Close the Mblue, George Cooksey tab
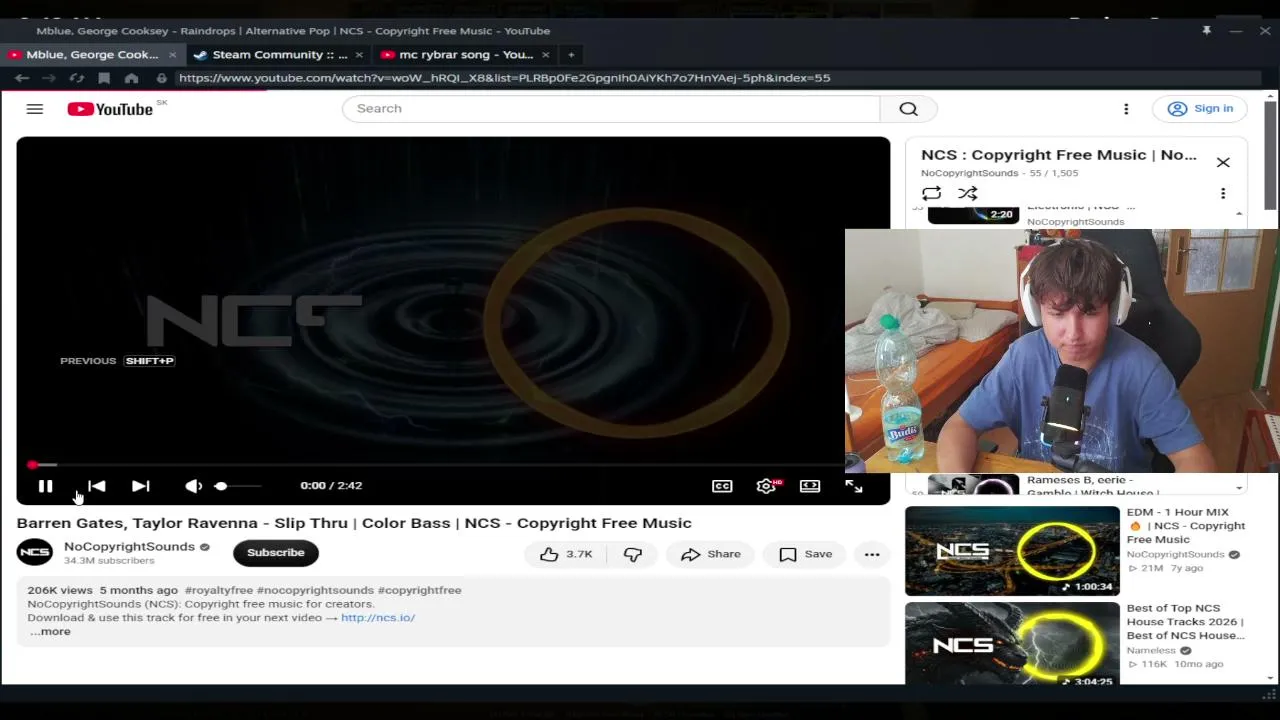1280x720 pixels. [x=172, y=55]
